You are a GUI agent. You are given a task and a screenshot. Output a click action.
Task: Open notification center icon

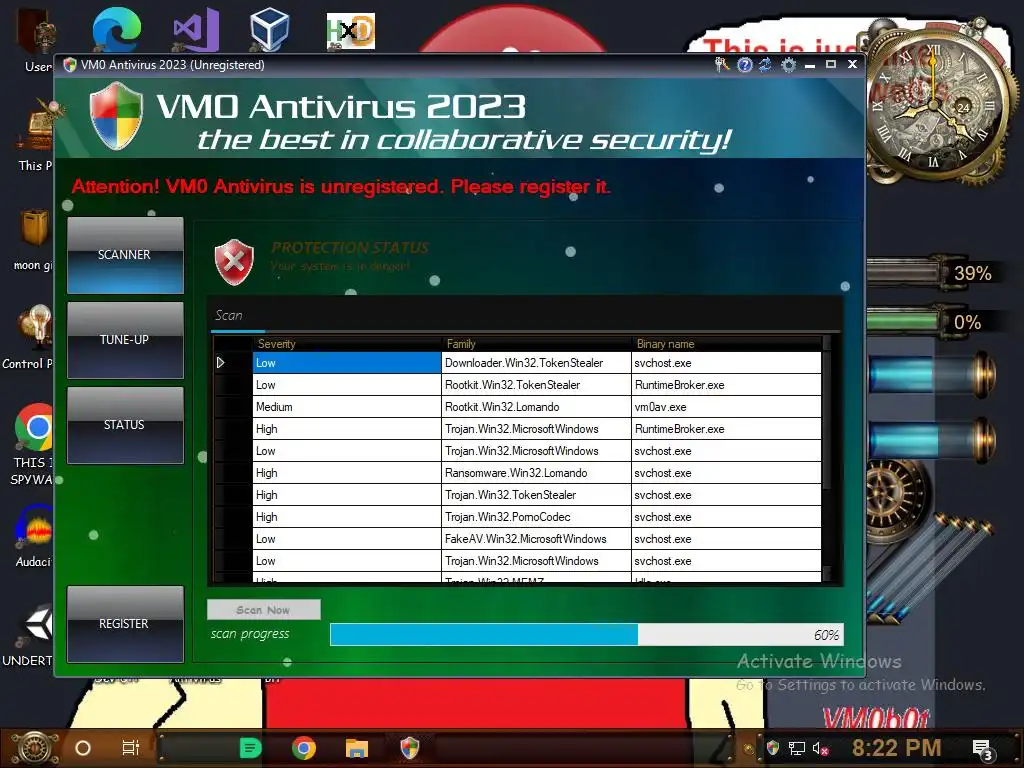point(982,749)
